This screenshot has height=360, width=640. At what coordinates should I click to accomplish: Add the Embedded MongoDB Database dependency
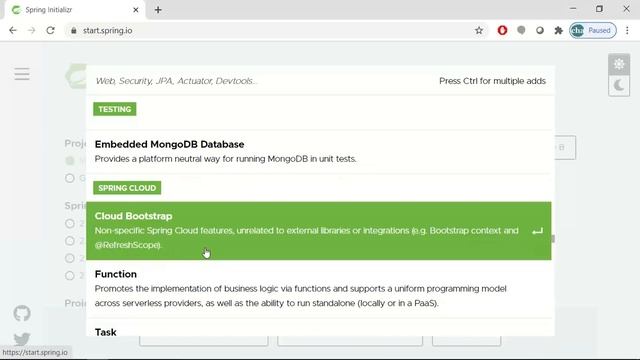pos(320,152)
